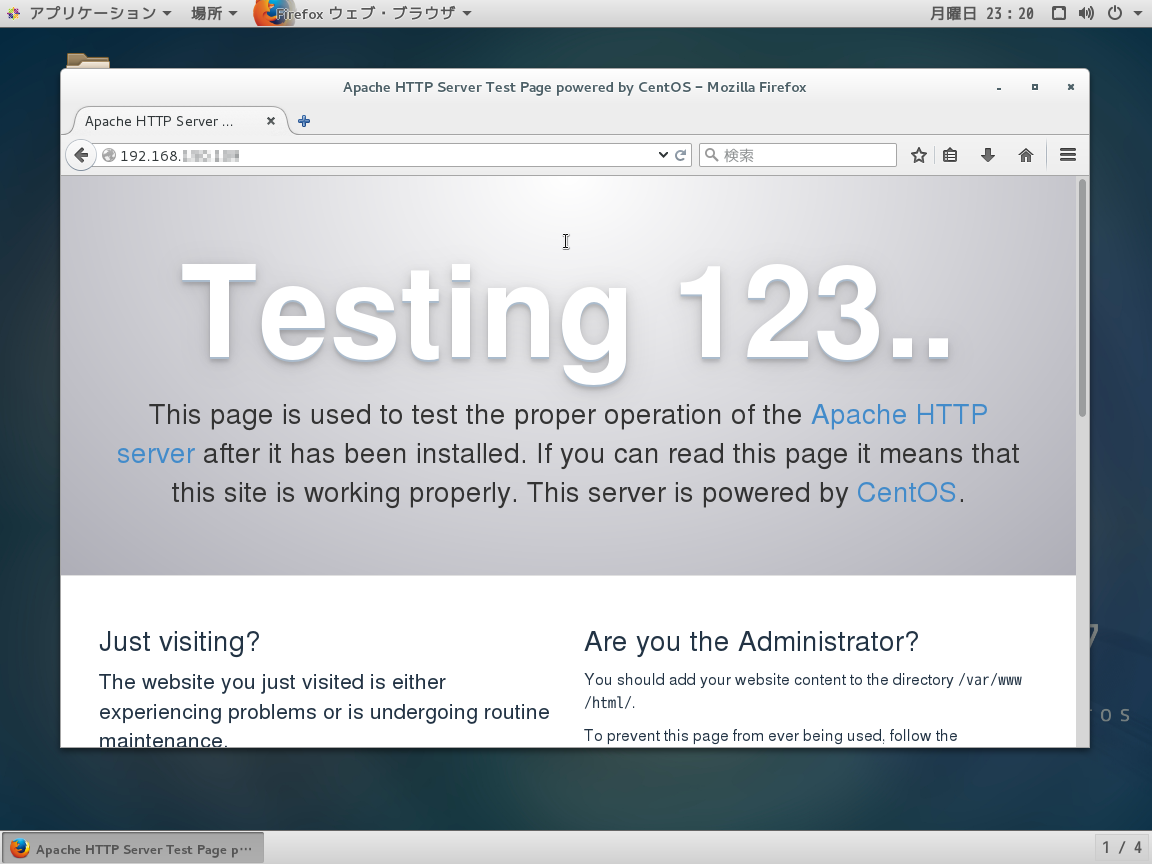The width and height of the screenshot is (1152, 864).
Task: Open the desktop folder icon behind Firefox
Action: (x=88, y=61)
